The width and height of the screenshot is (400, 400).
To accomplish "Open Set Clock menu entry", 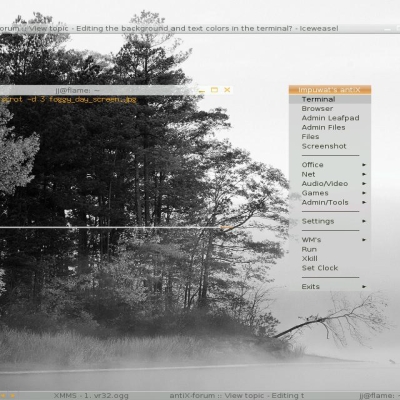I will click(330, 268).
